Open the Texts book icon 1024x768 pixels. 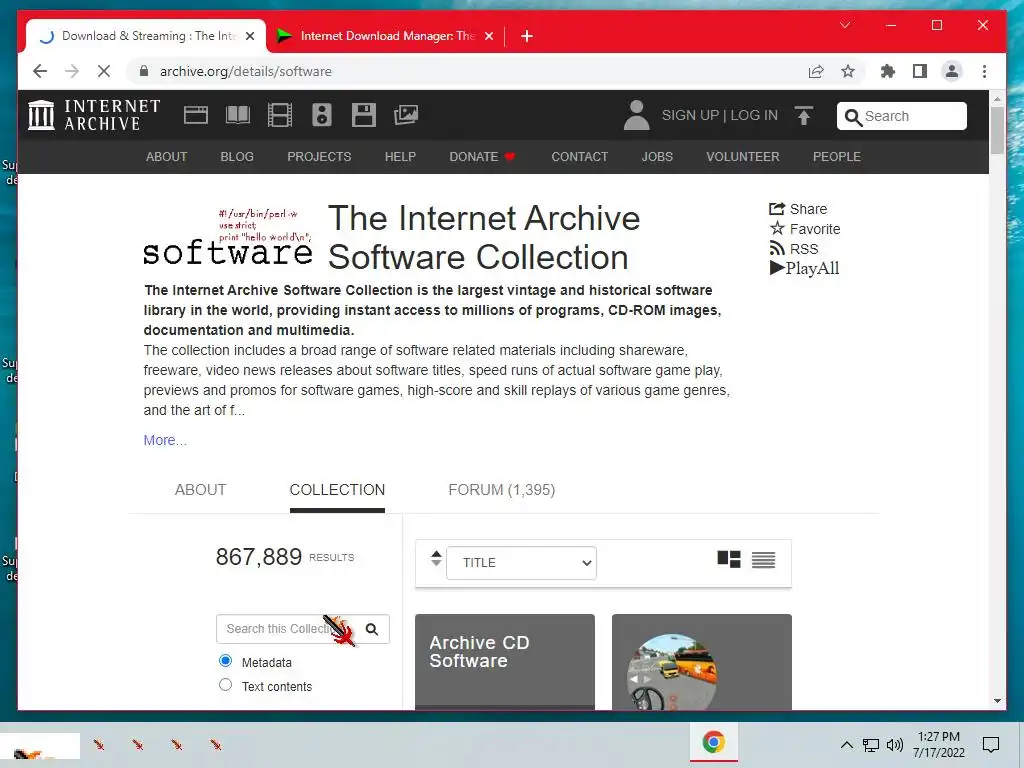click(238, 115)
